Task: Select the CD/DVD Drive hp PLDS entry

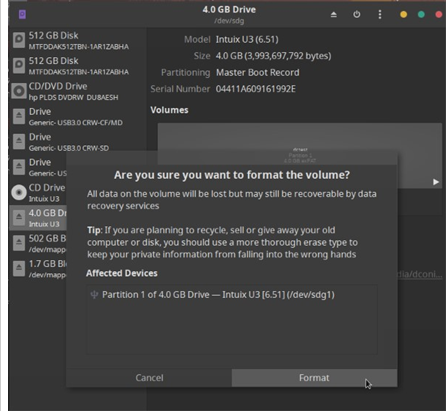Action: pos(77,91)
